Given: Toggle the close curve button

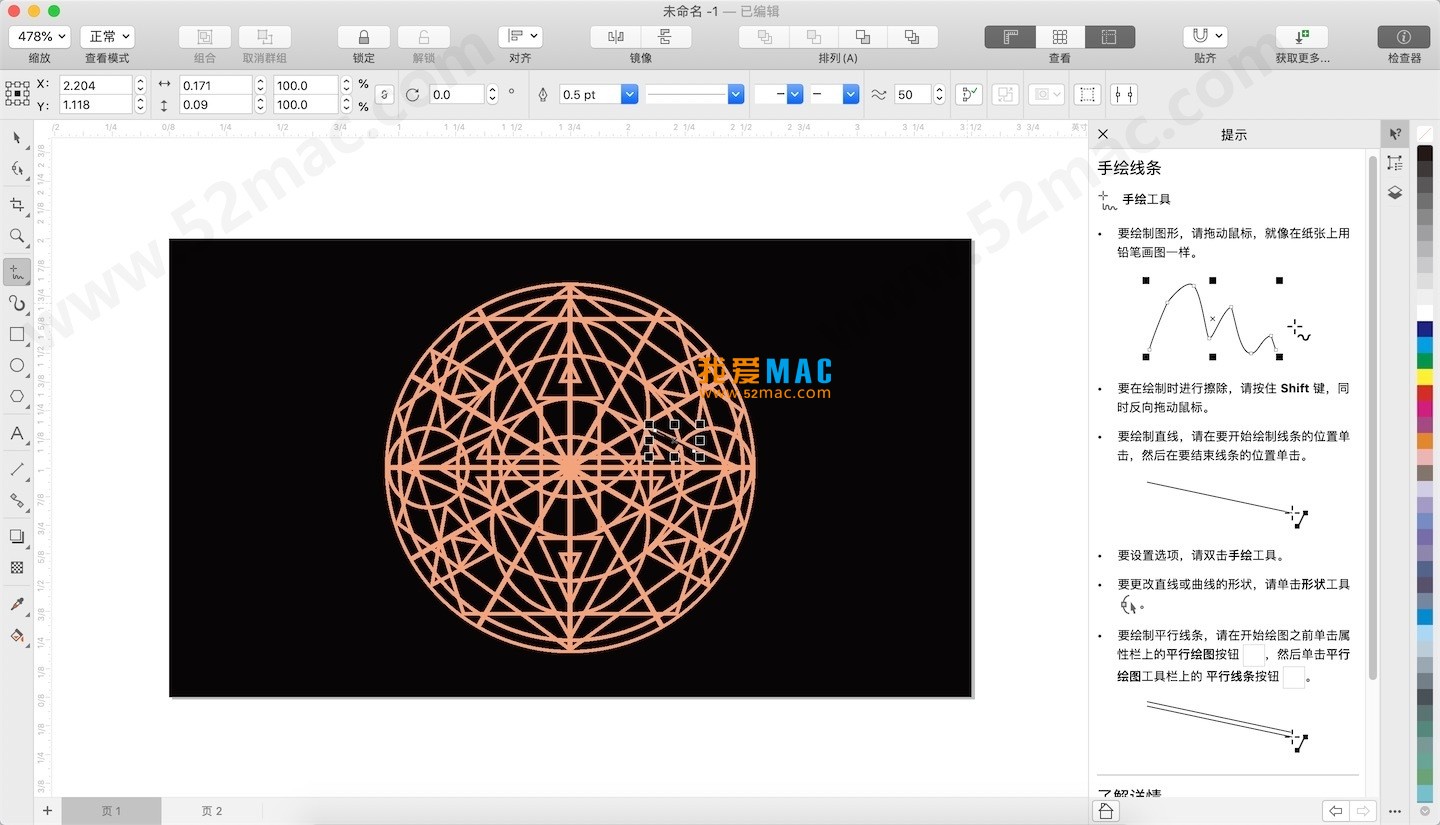Looking at the screenshot, I should pyautogui.click(x=969, y=94).
